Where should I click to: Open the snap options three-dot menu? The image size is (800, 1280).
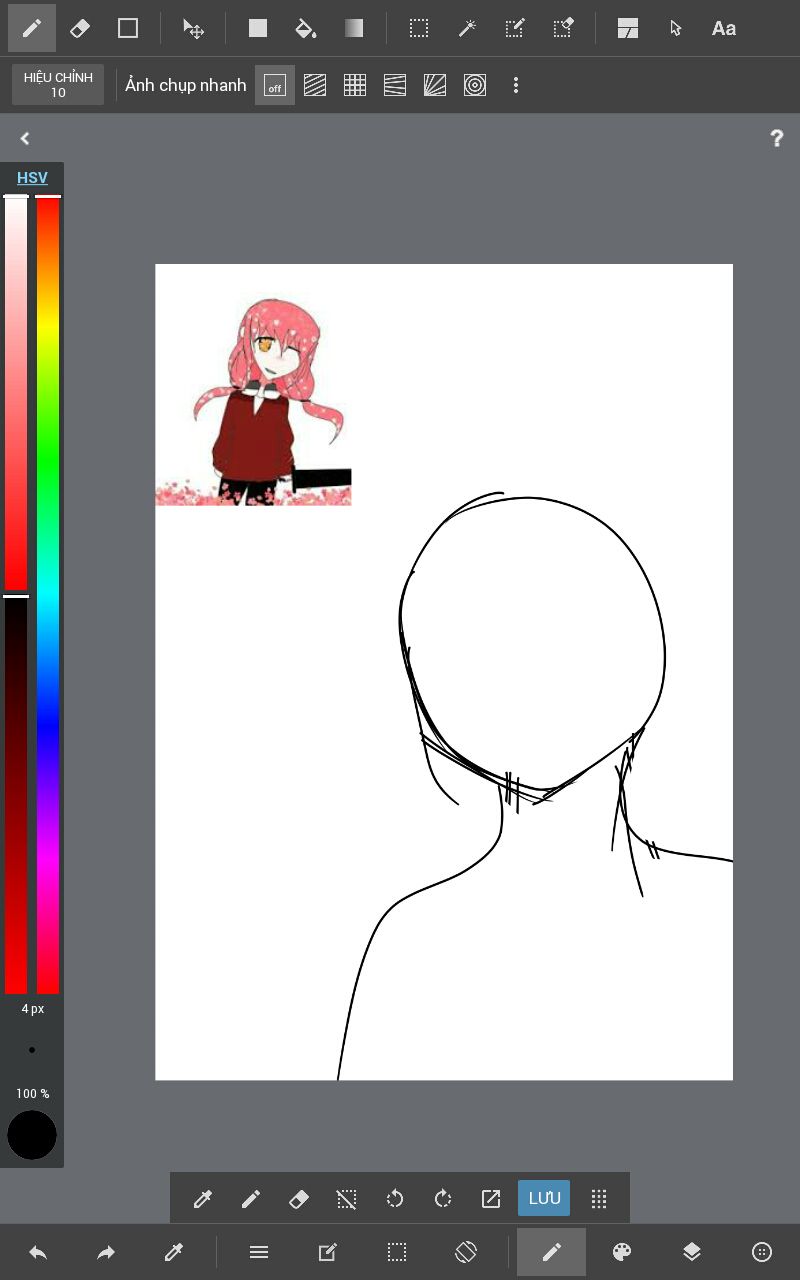(516, 85)
